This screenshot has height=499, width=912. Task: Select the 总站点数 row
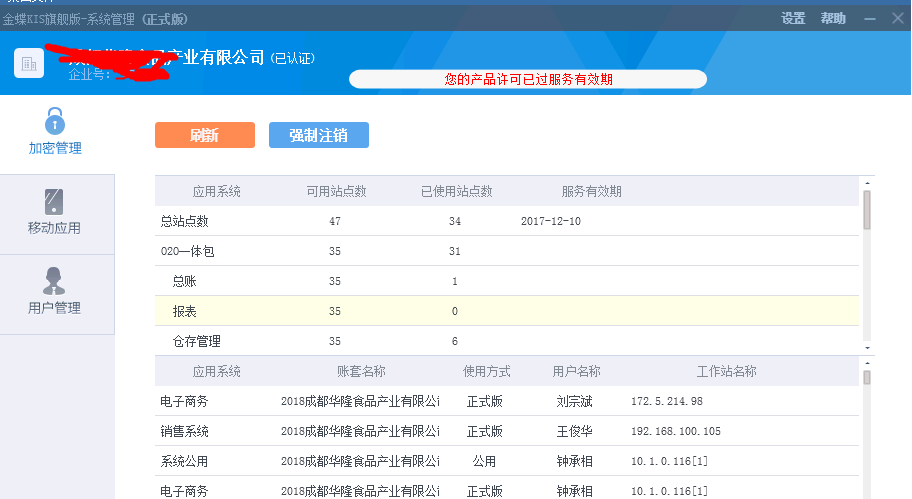pos(507,221)
